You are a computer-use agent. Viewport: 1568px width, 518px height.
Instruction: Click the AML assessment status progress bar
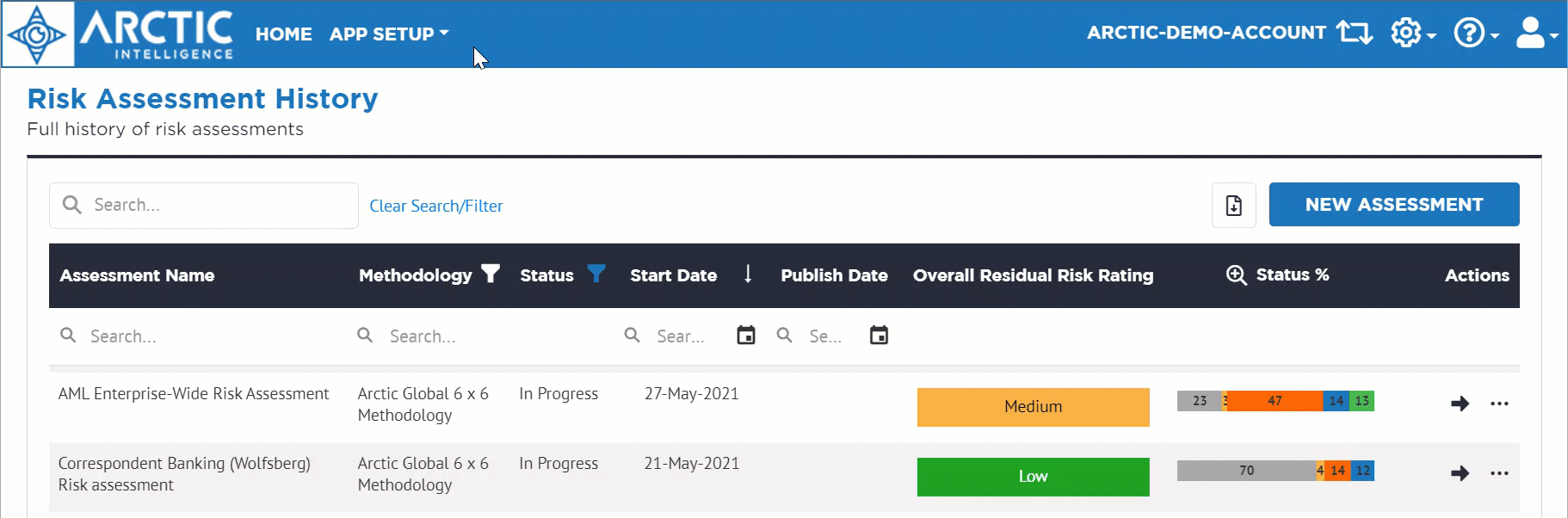[1275, 401]
